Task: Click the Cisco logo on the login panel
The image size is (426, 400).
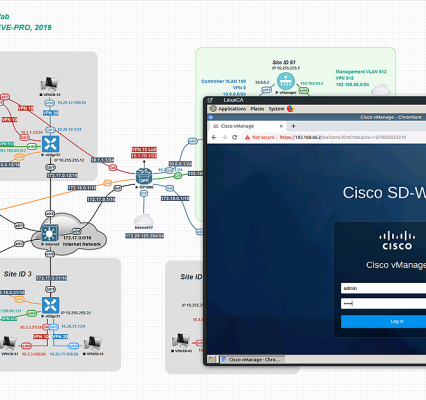Action: [x=397, y=241]
